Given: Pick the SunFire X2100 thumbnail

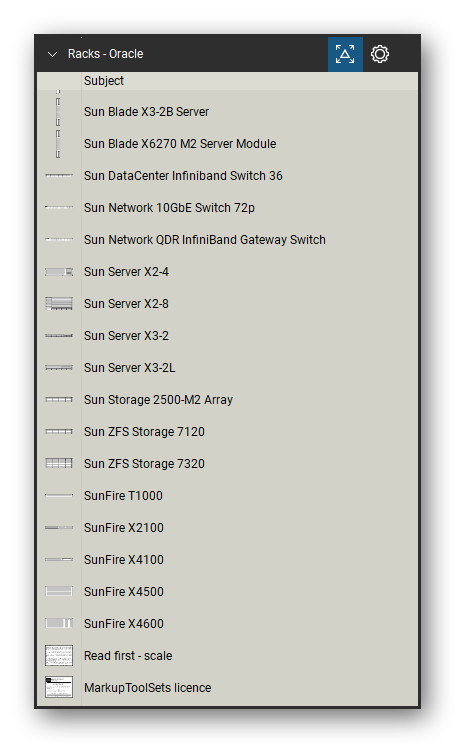Looking at the screenshot, I should click(59, 528).
